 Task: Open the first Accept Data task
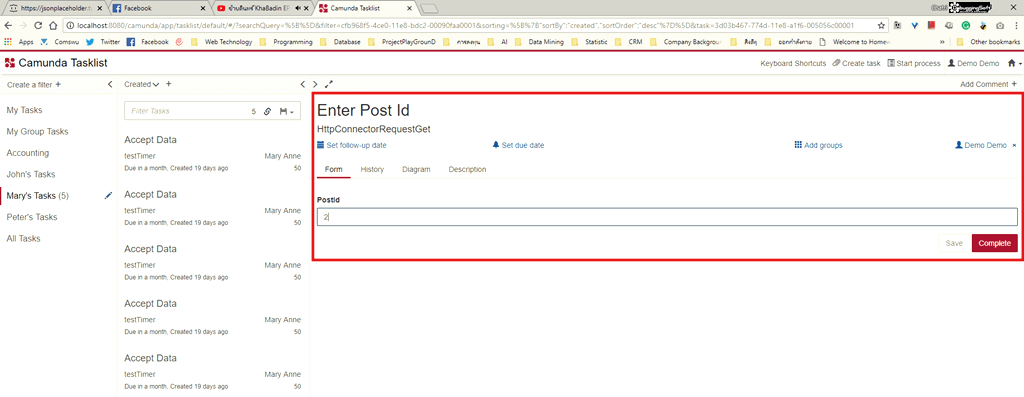213,153
